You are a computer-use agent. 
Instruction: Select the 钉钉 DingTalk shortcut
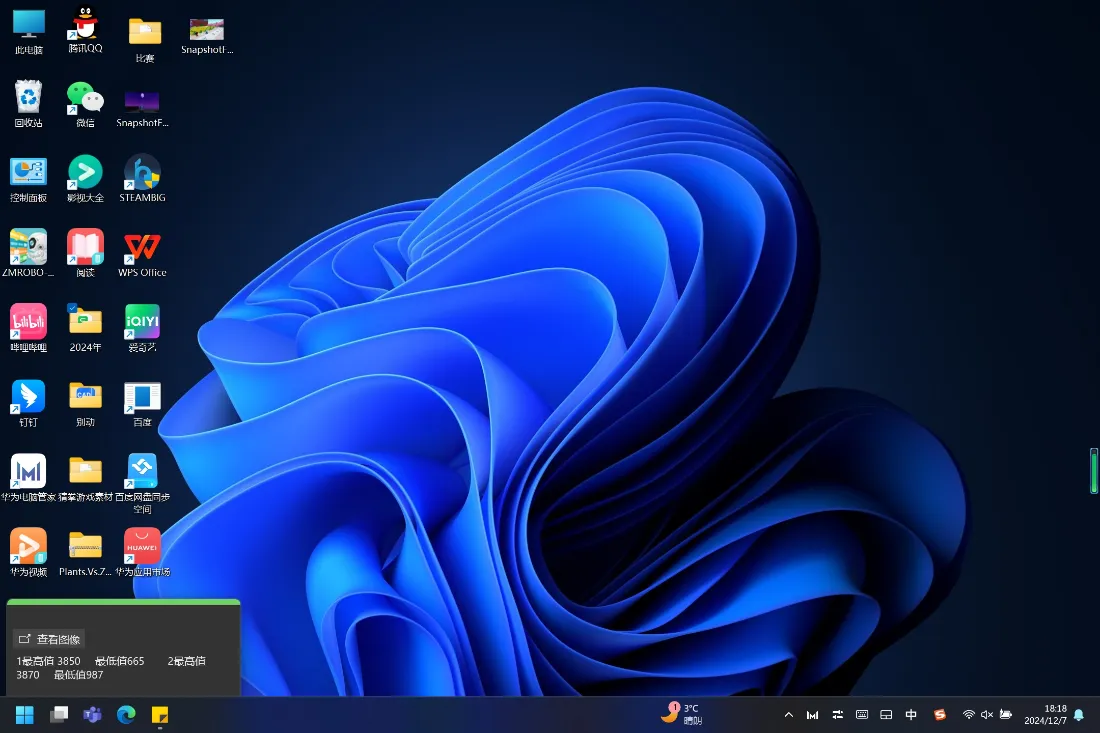coord(29,403)
